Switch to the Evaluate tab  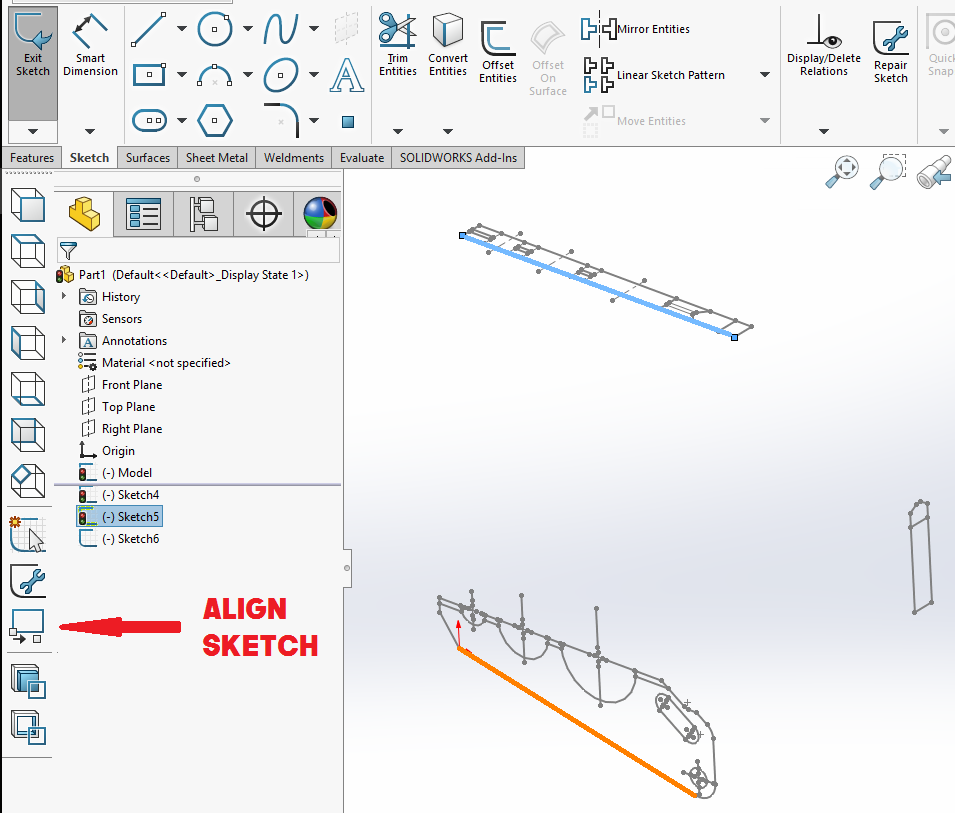click(x=362, y=158)
